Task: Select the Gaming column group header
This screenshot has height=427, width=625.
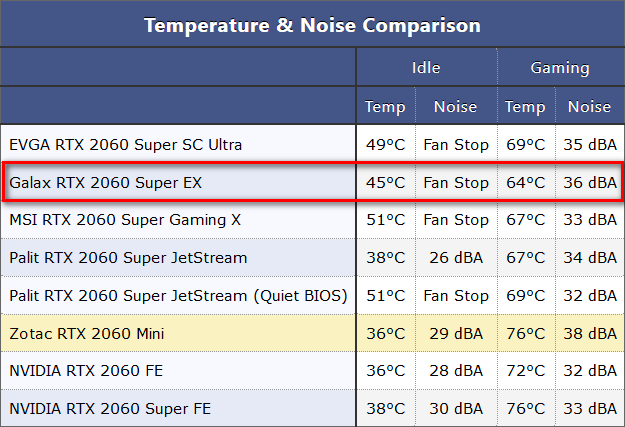Action: 560,68
